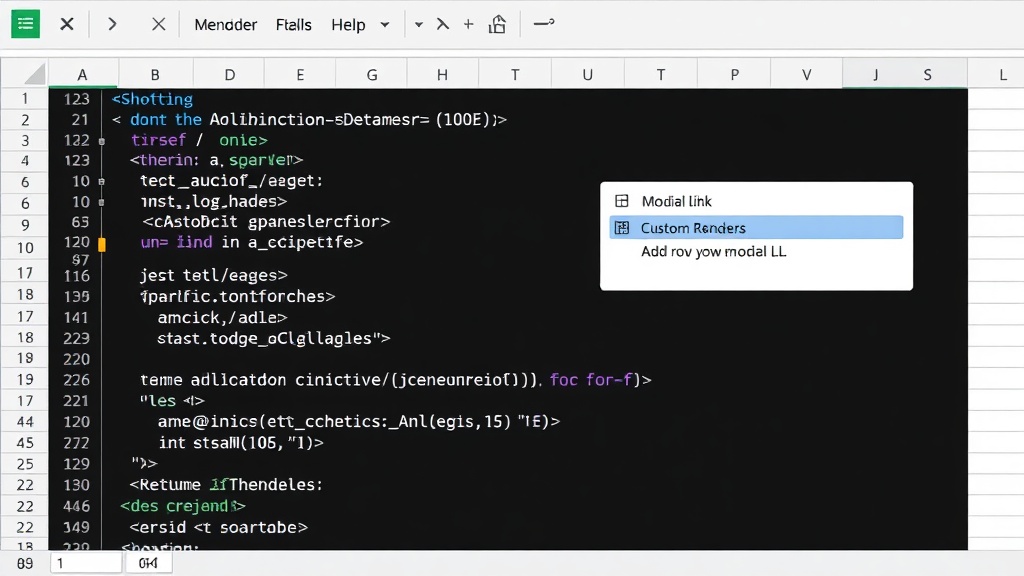Click the lambda-shaped toolbar icon
The height and width of the screenshot is (576, 1024).
click(443, 24)
